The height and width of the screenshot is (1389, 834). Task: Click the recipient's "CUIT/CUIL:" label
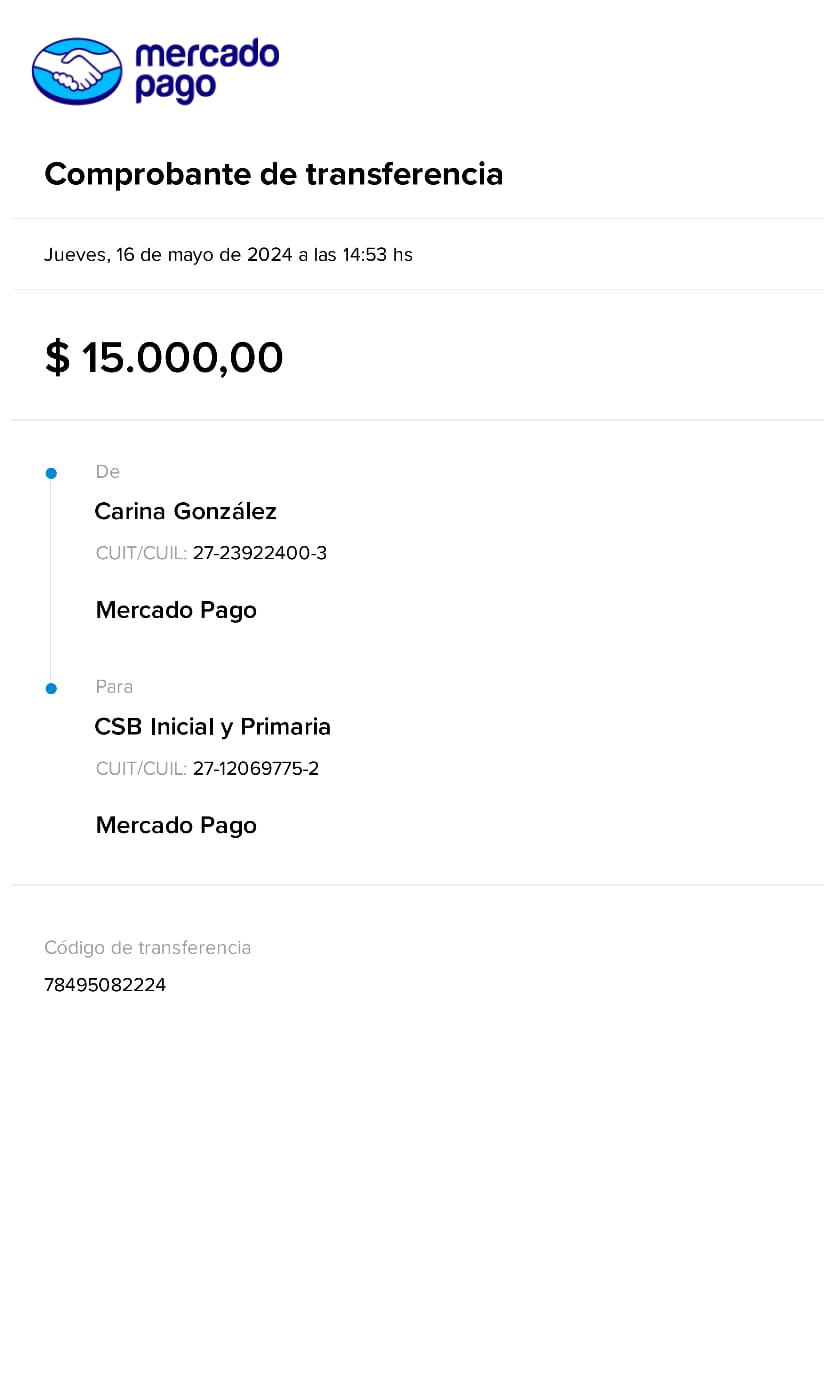pos(141,769)
